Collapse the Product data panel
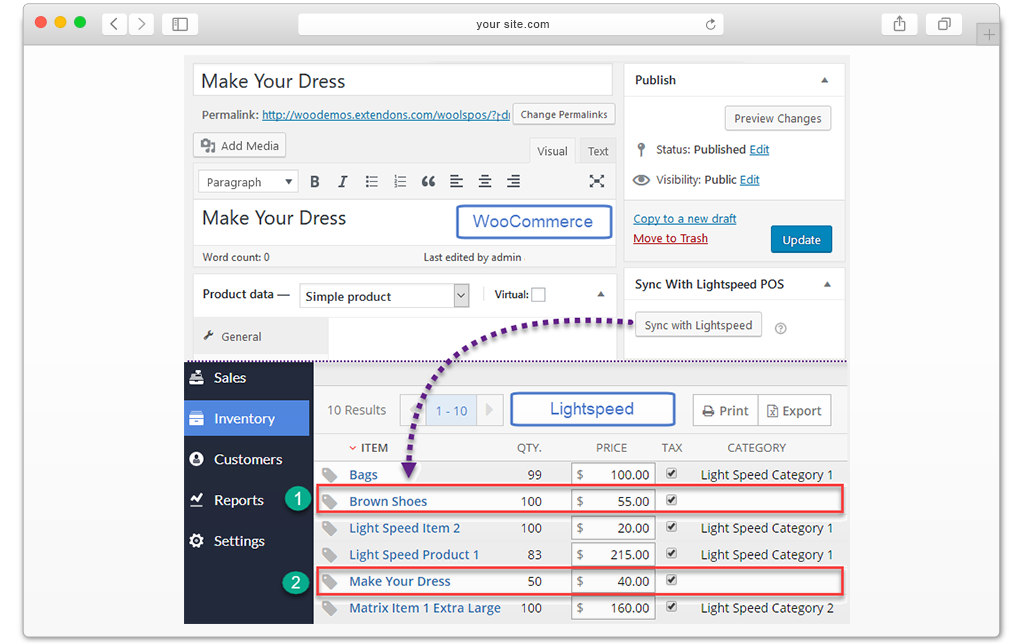Viewport: 1024px width, 643px height. coord(601,294)
